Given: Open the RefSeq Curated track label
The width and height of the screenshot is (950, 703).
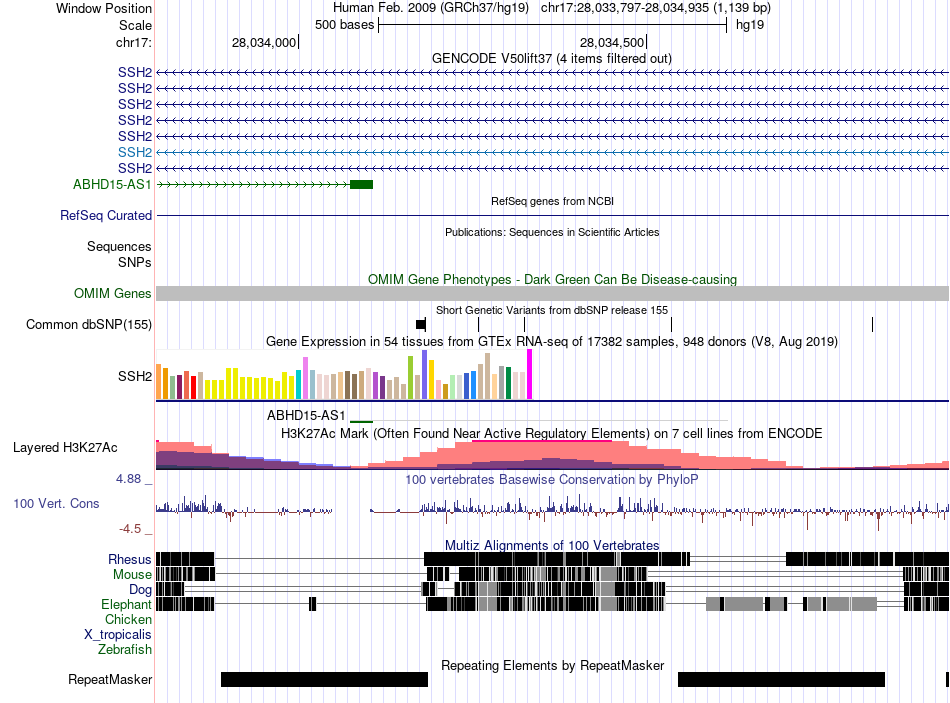Looking at the screenshot, I should 106,215.
